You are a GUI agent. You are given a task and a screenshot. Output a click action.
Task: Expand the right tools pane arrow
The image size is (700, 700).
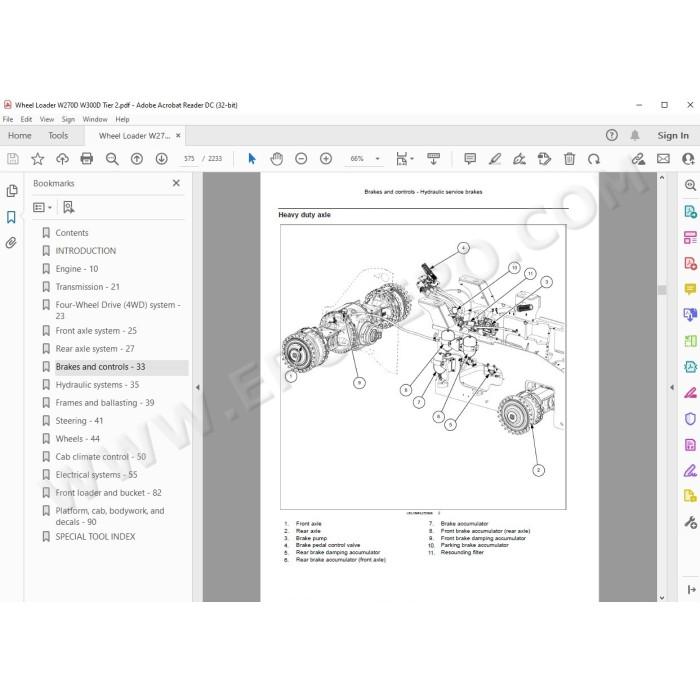coord(671,388)
